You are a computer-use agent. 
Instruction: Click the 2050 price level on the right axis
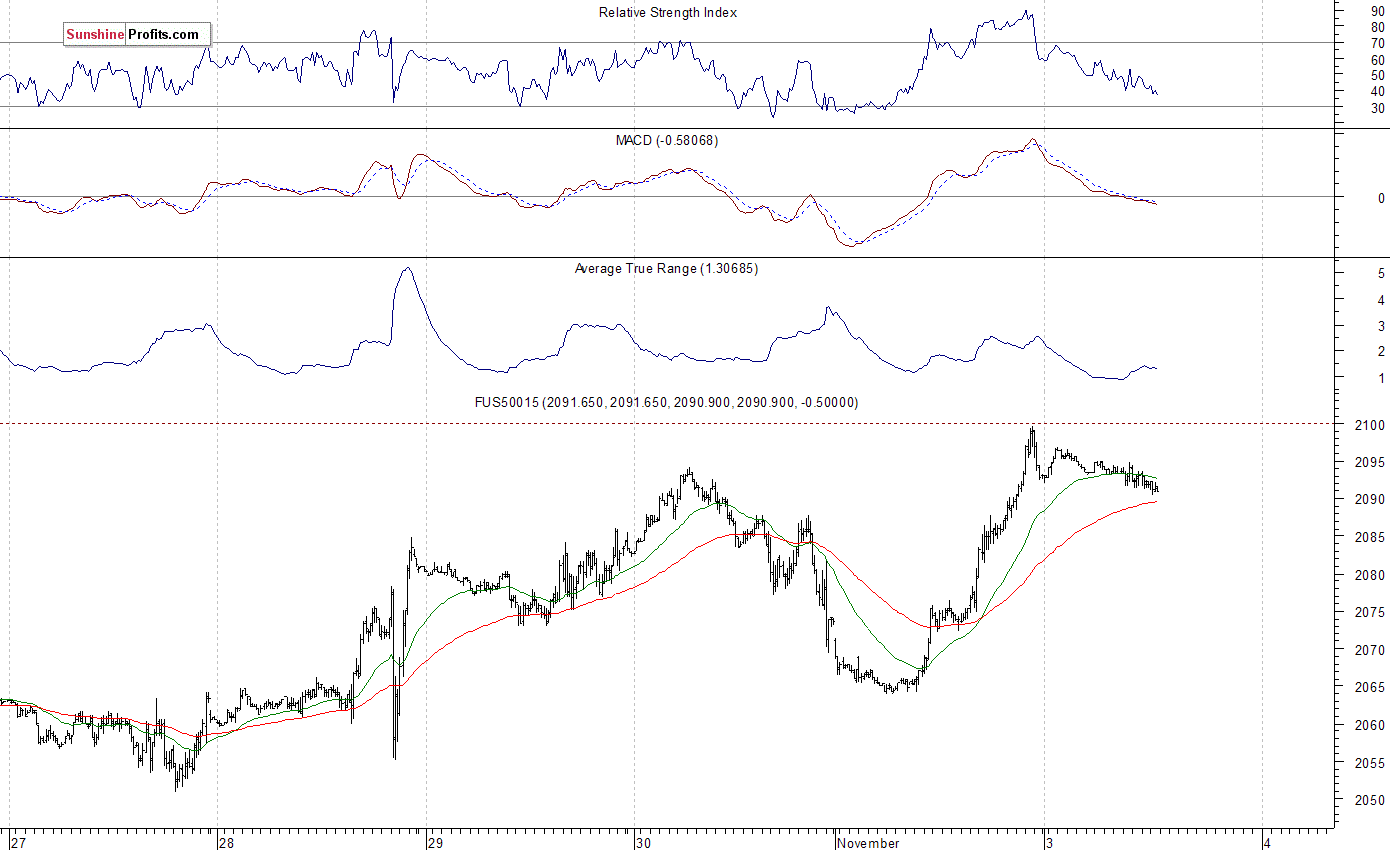(x=1371, y=801)
